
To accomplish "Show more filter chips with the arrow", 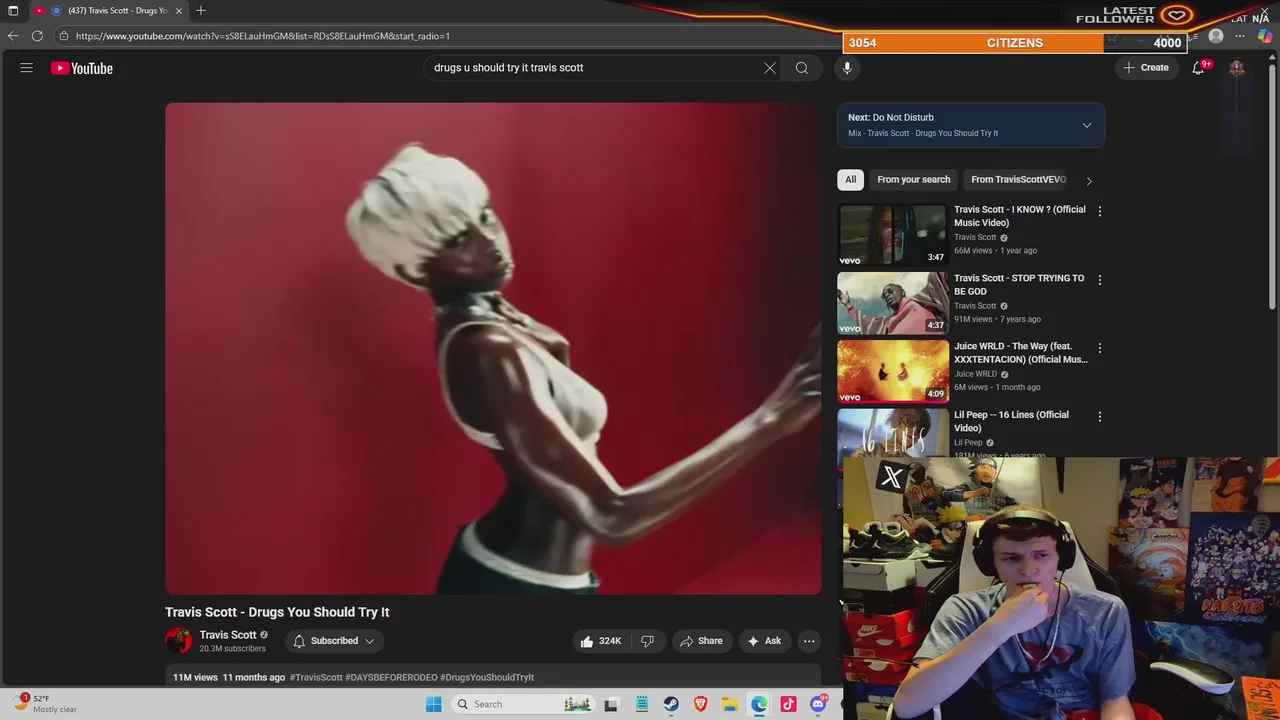I will 1089,181.
